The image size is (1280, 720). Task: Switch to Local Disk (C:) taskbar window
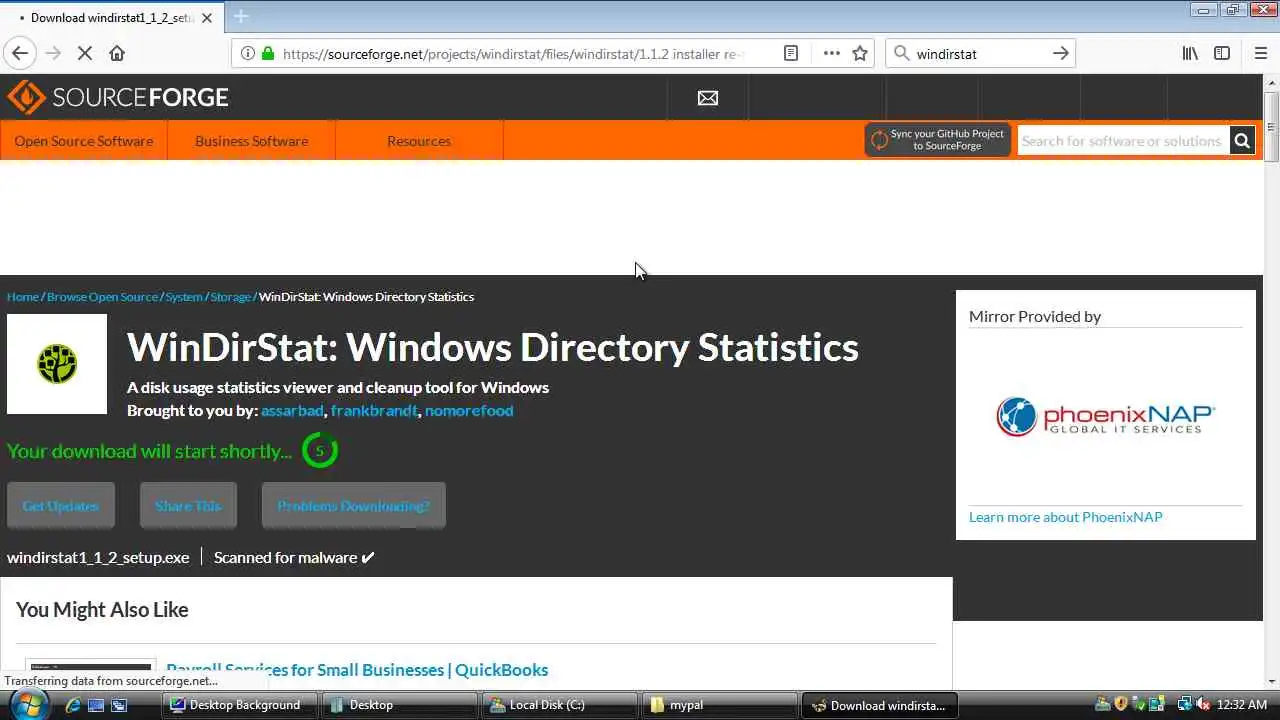tap(559, 705)
